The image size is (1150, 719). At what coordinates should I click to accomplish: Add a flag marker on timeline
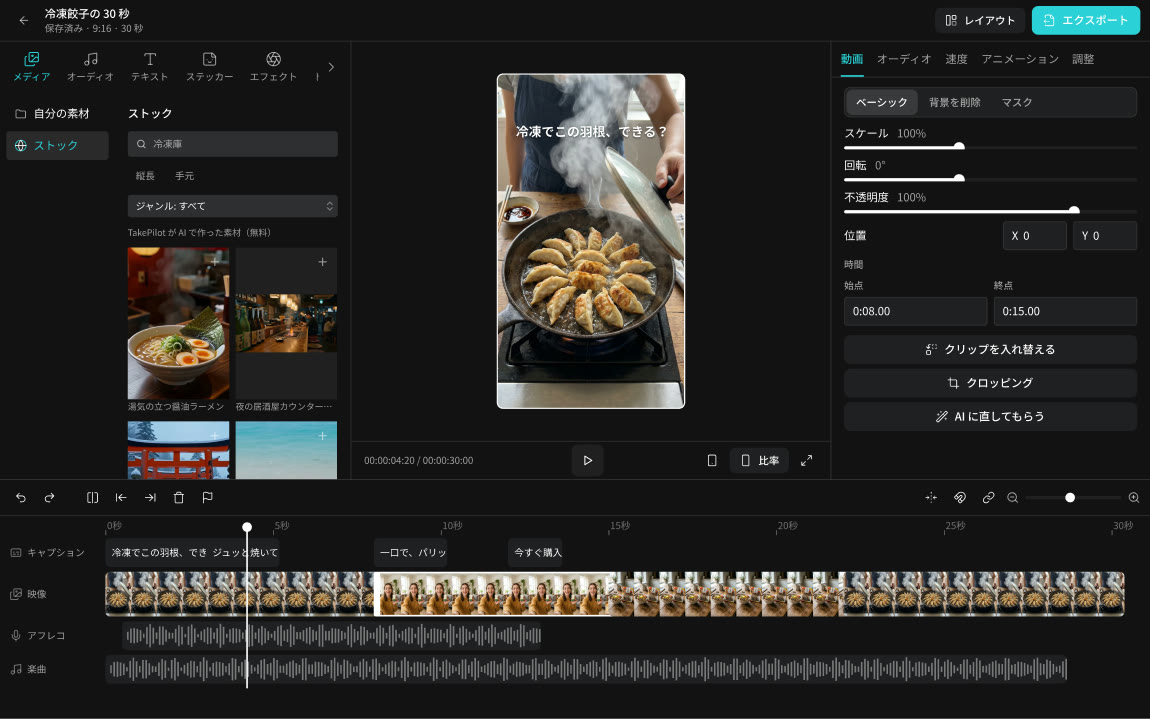(x=208, y=497)
